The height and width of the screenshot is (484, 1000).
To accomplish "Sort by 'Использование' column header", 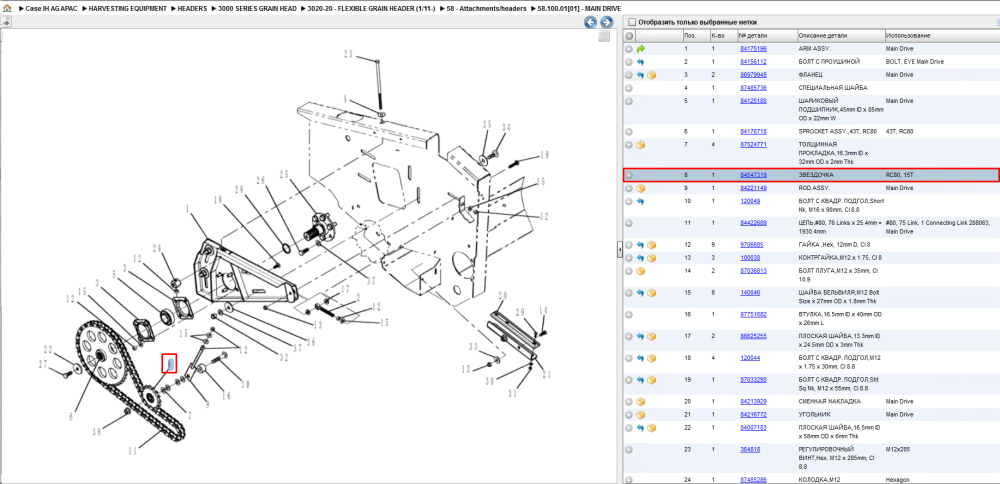I will pos(941,36).
